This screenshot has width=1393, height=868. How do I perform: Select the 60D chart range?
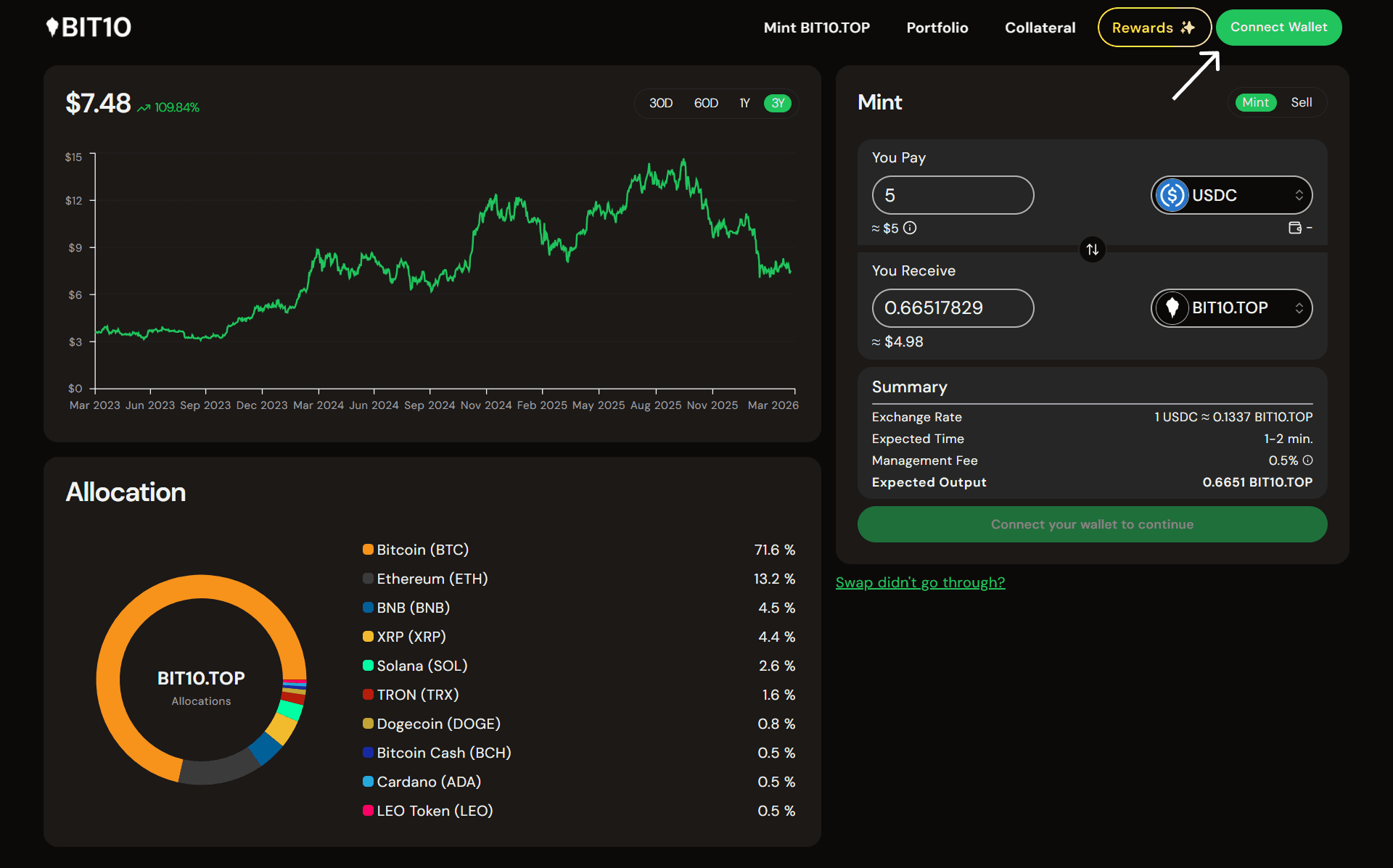[x=706, y=103]
